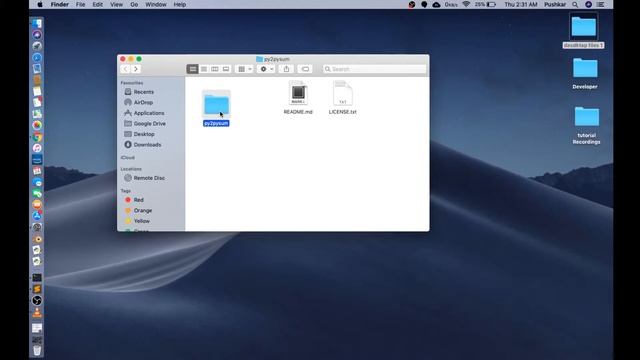
Task: Select the topmost desktop folder icon
Action: (x=584, y=27)
